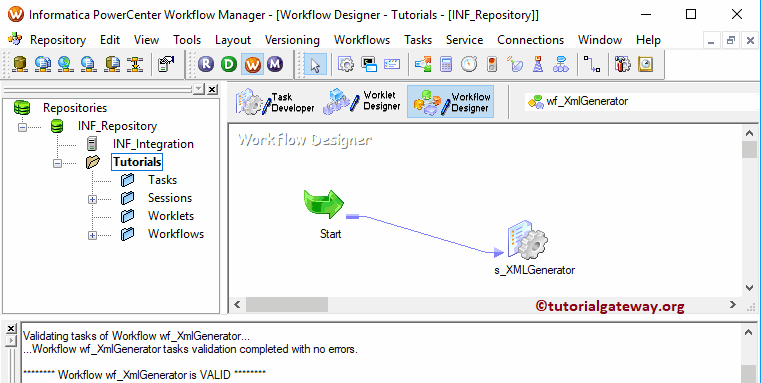Add a control task traffic-light icon
This screenshot has width=761, height=383.
tap(492, 65)
